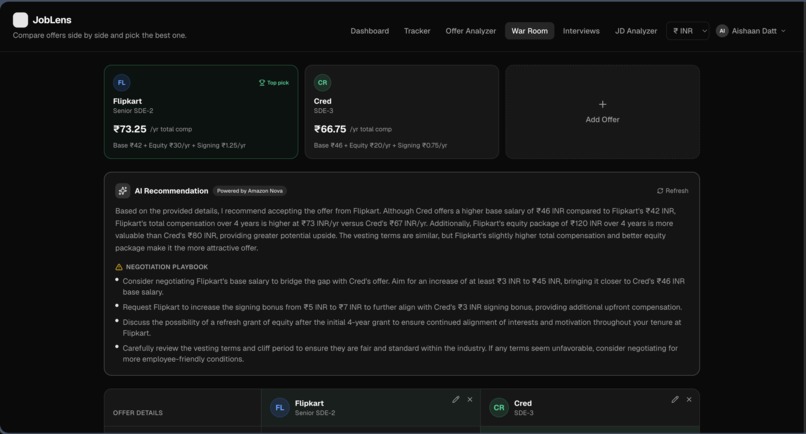This screenshot has height=434, width=806.
Task: Select the War Room tab
Action: [x=529, y=31]
